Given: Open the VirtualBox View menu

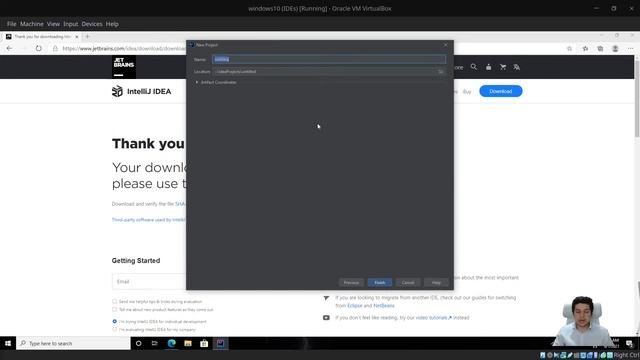Looking at the screenshot, I should pyautogui.click(x=53, y=24).
